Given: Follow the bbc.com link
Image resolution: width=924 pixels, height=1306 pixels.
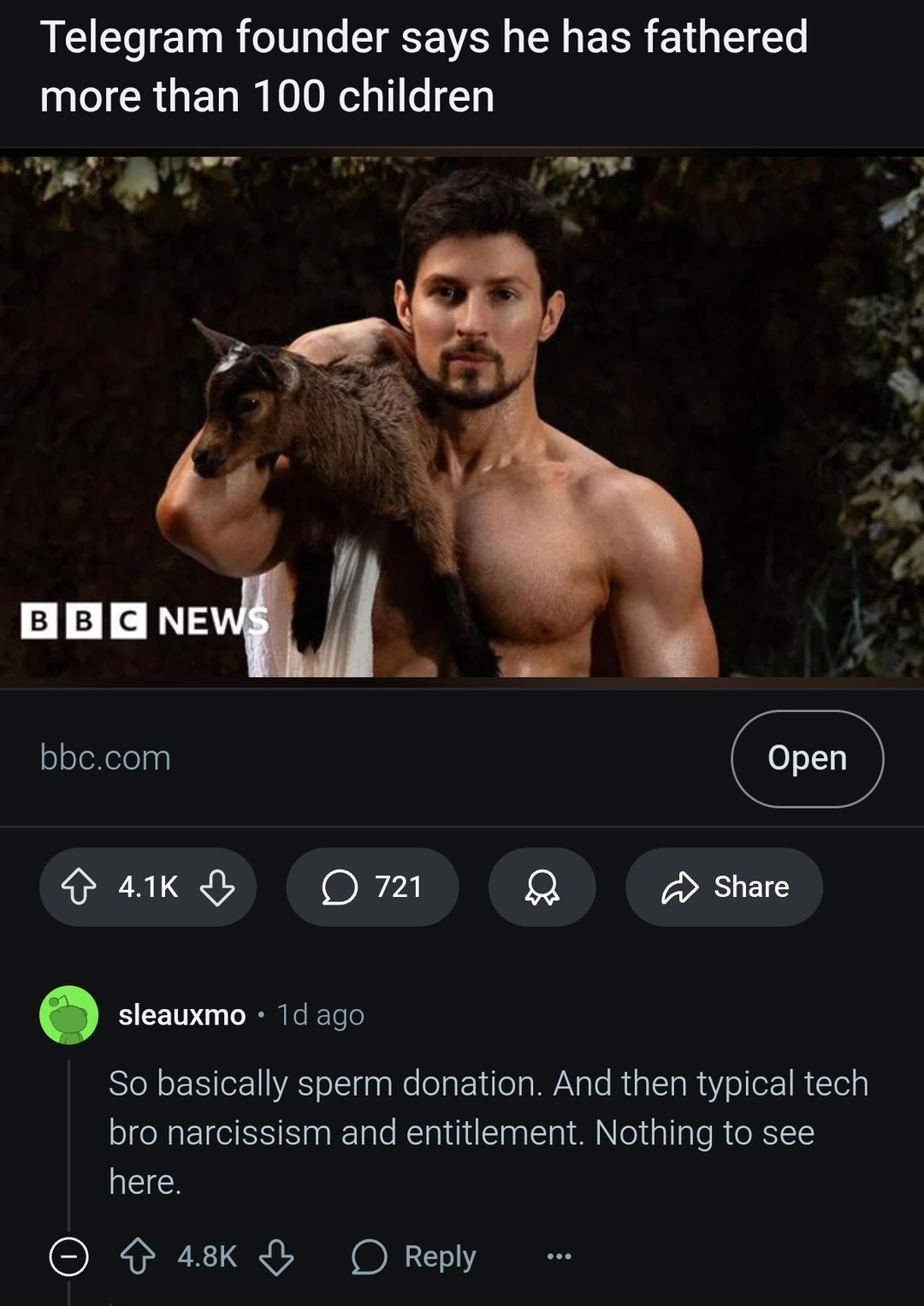Looking at the screenshot, I should (105, 758).
